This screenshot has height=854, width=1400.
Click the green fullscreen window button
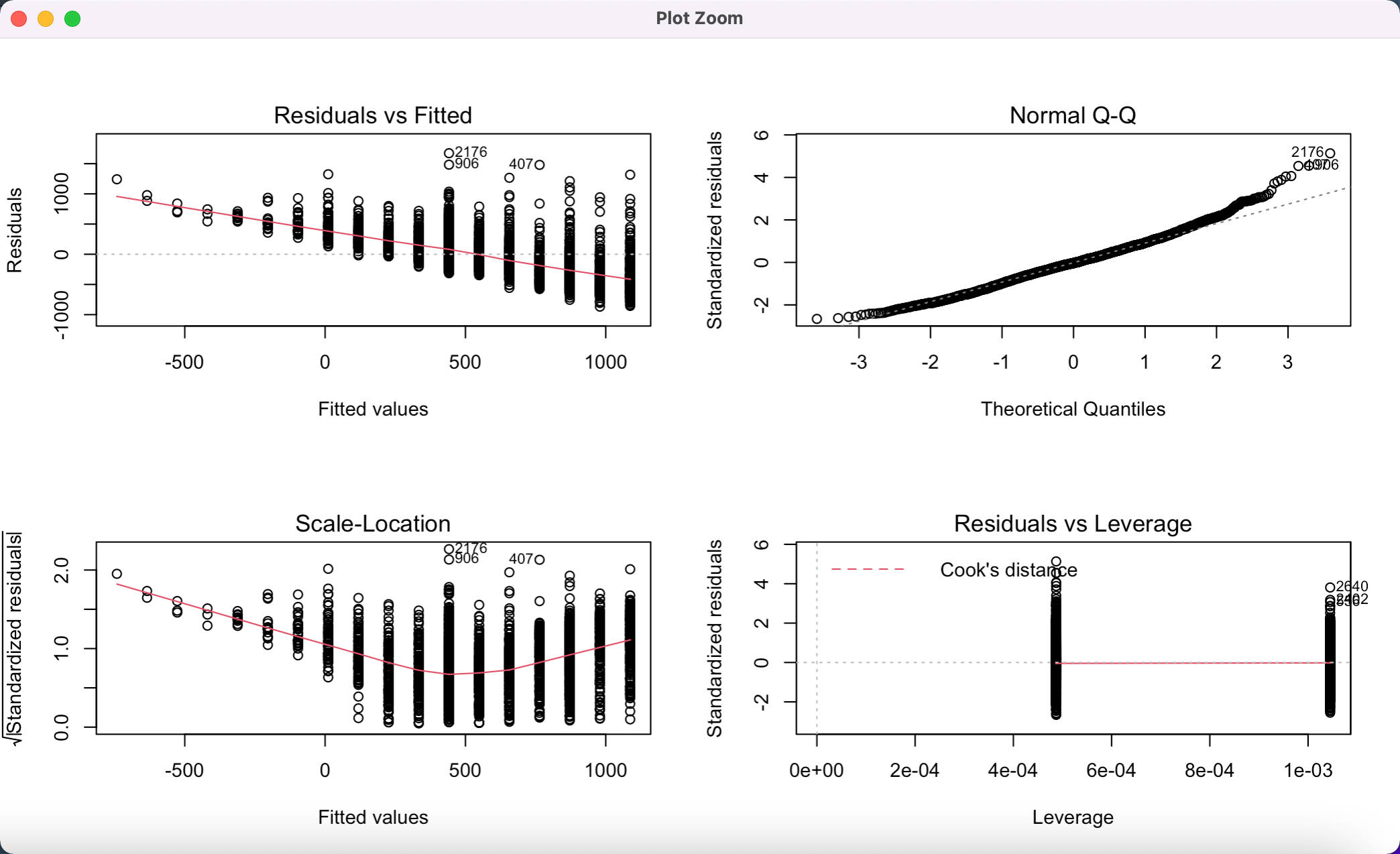72,19
